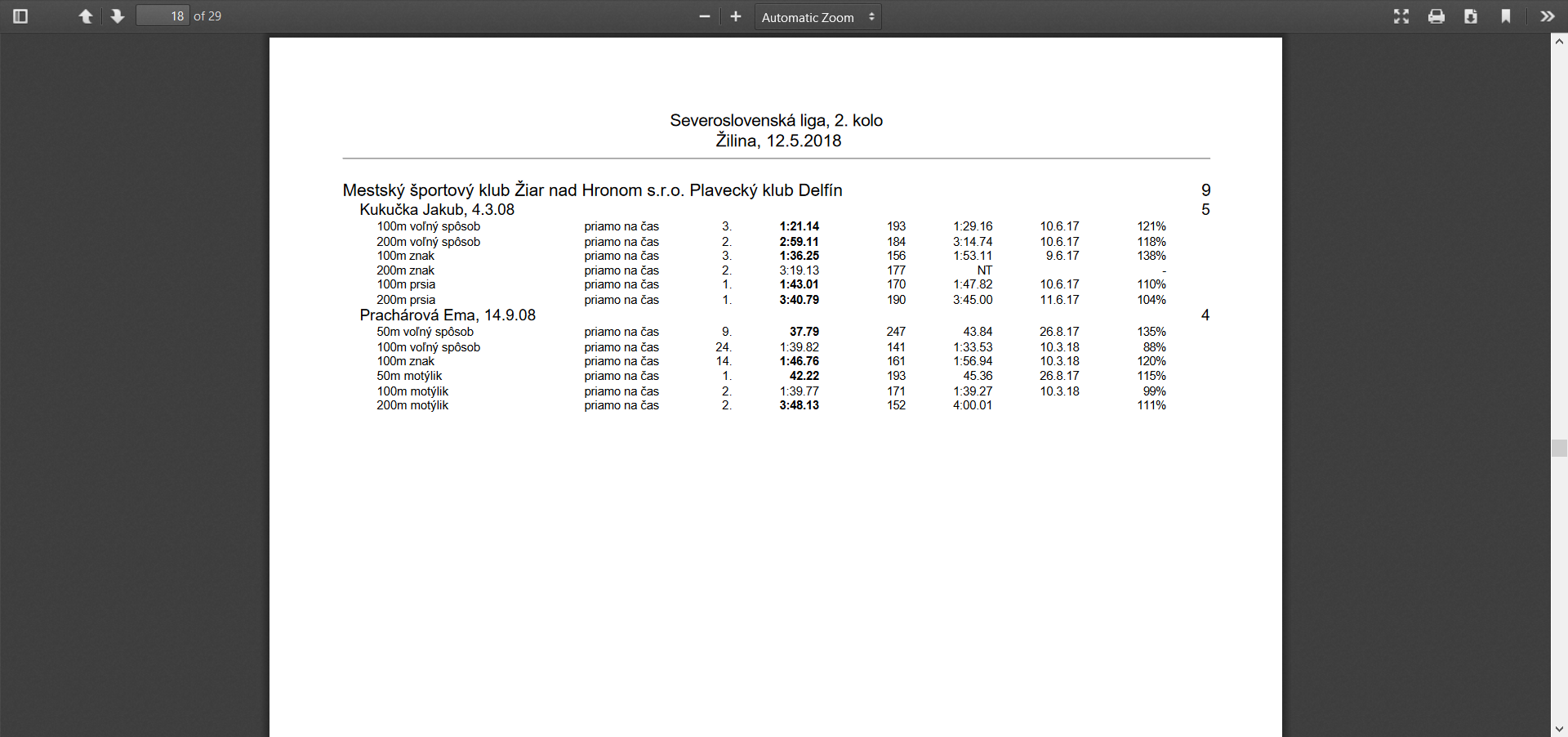Click the vertical scrollbar thumb
Screen dimensions: 1568x737
click(1559, 448)
